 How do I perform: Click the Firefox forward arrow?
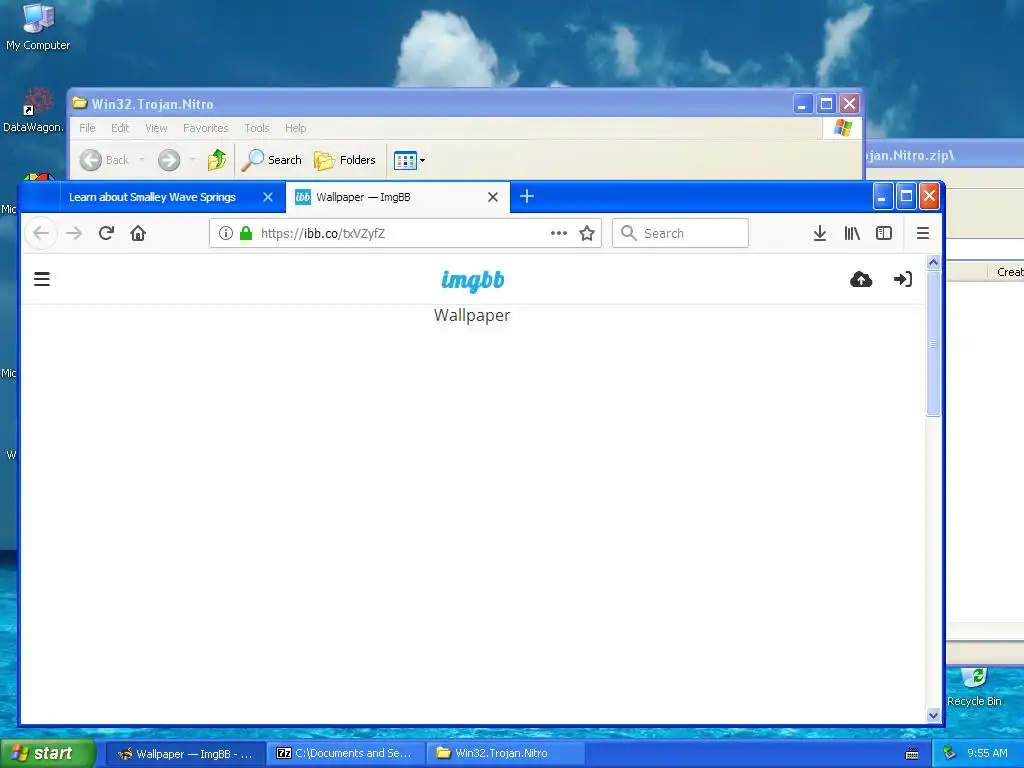pyautogui.click(x=74, y=233)
